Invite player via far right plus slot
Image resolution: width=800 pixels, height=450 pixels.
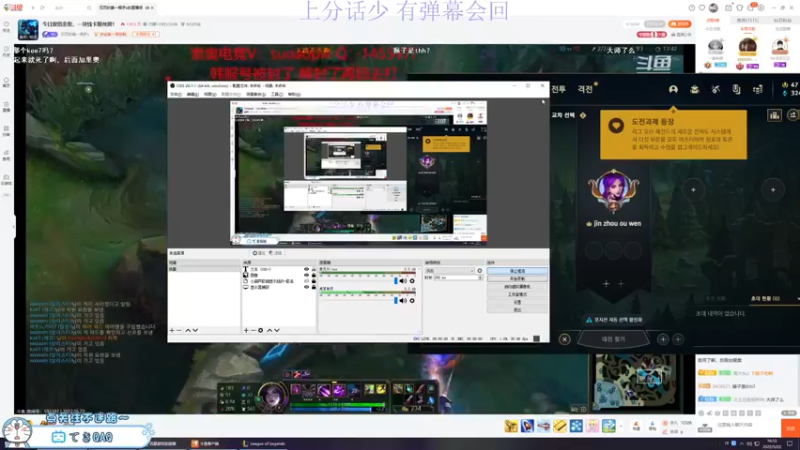[x=773, y=190]
